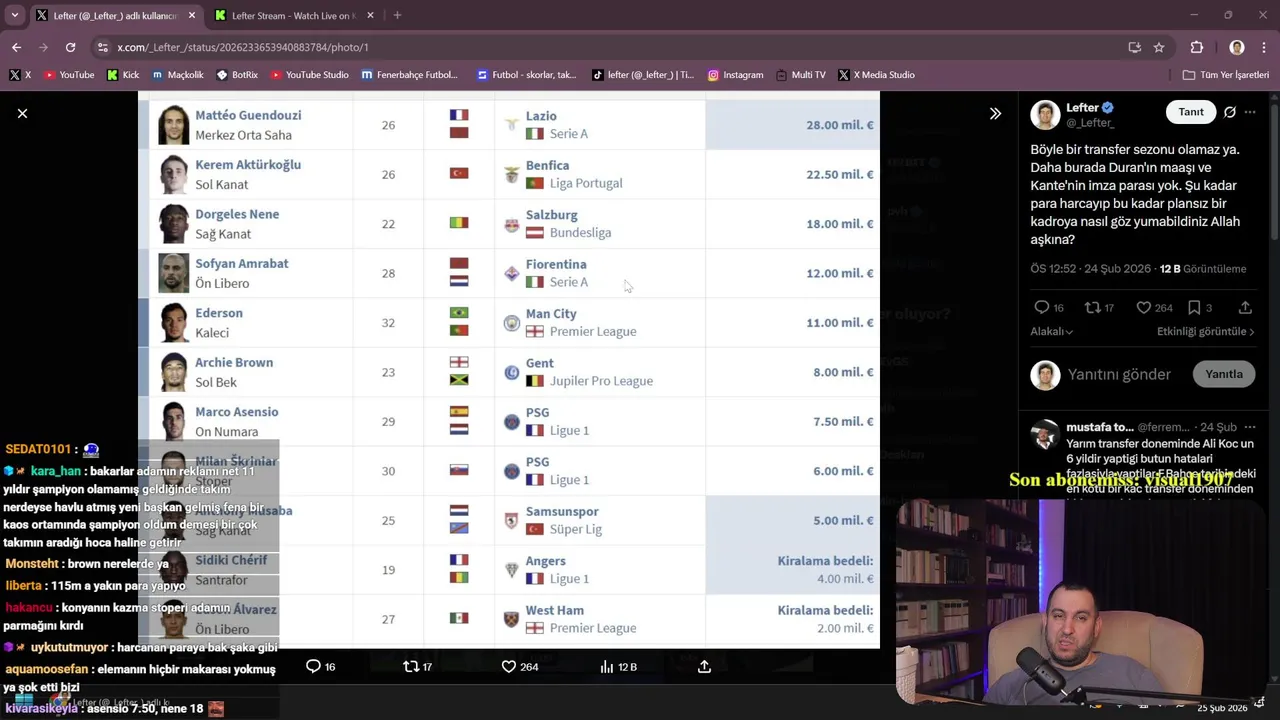
Task: Reload the page with the refresh icon
Action: pyautogui.click(x=70, y=47)
